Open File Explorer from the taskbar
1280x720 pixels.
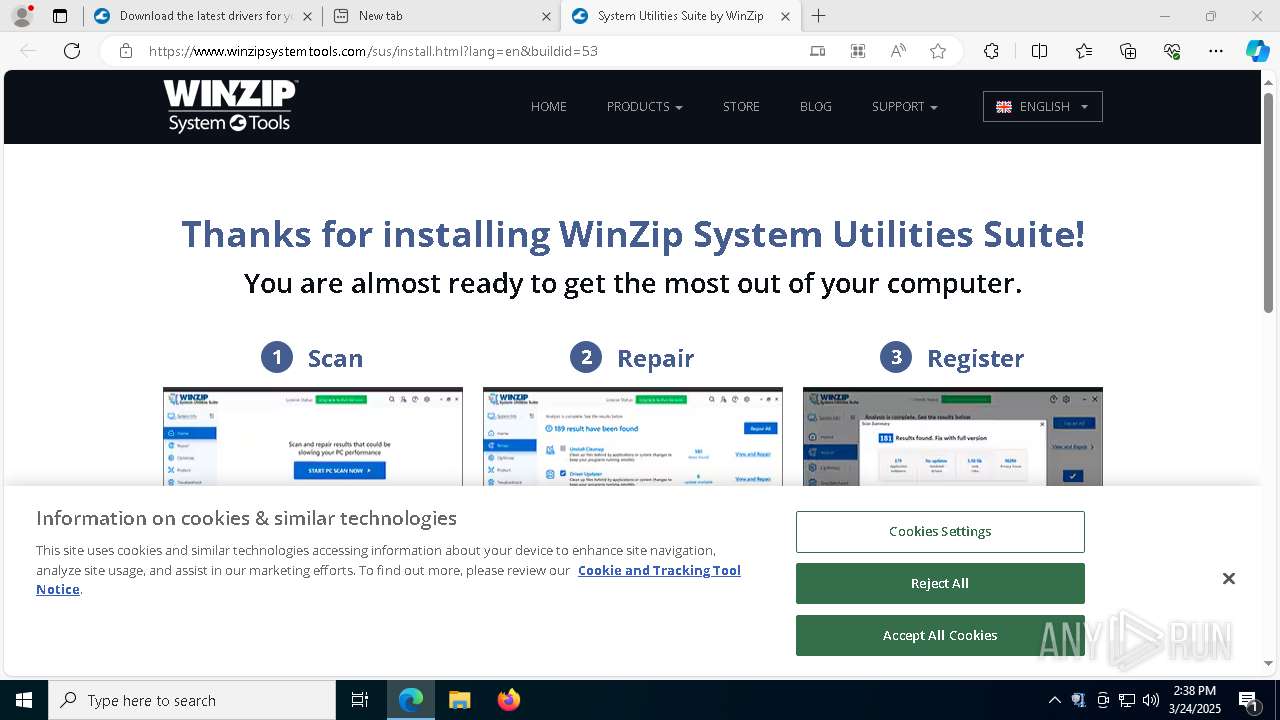459,700
